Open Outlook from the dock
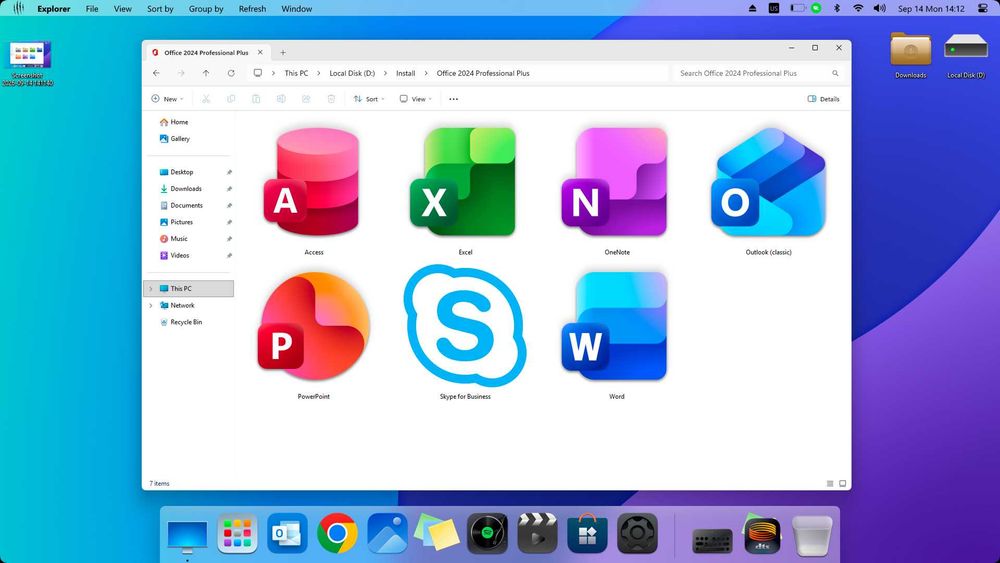1000x563 pixels. click(287, 533)
